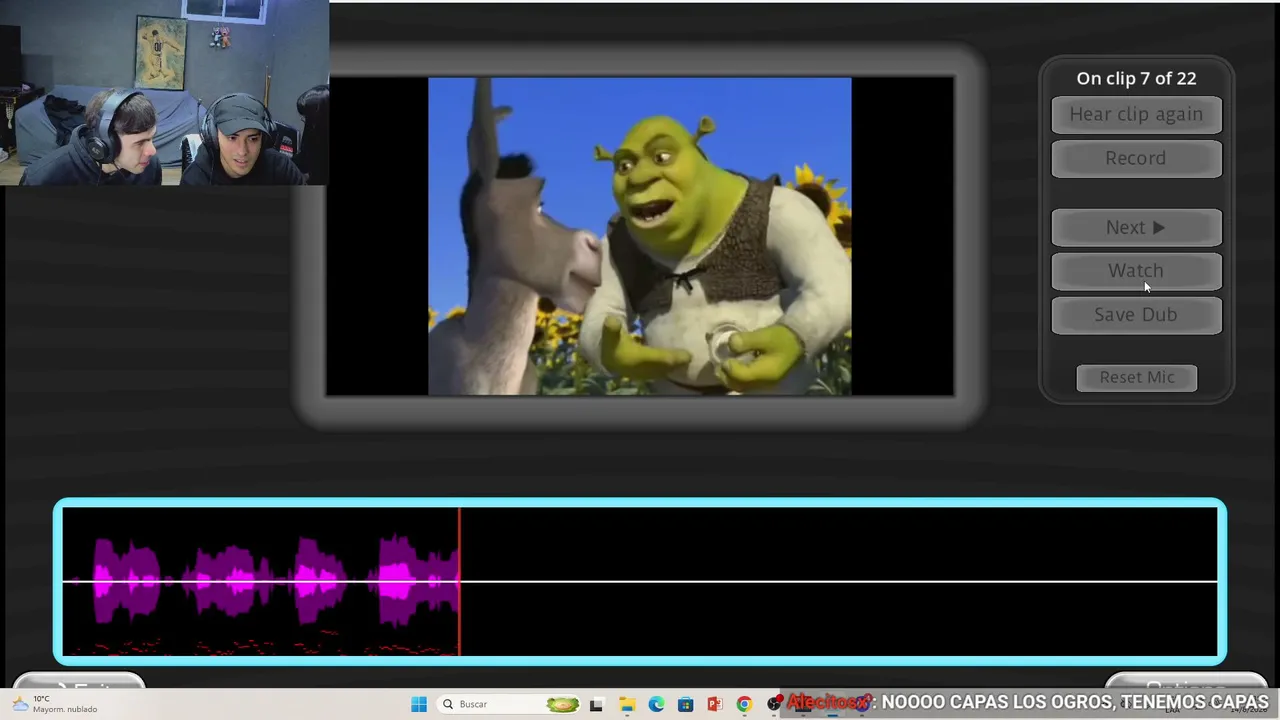
Task: Click the Buscar taskbar search box
Action: point(510,704)
